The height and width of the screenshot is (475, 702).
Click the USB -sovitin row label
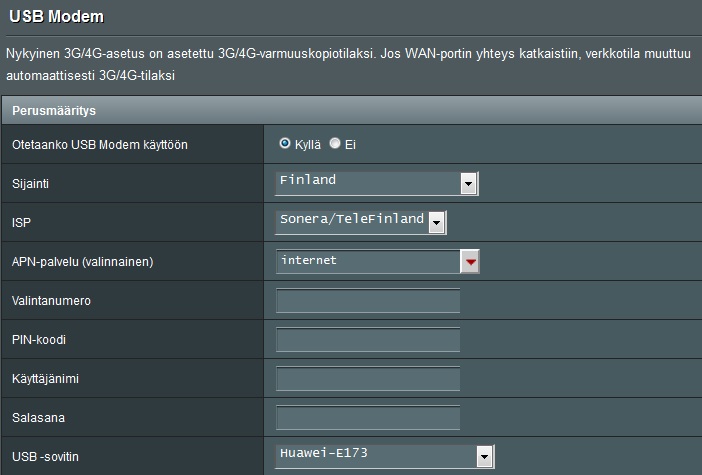tap(44, 457)
